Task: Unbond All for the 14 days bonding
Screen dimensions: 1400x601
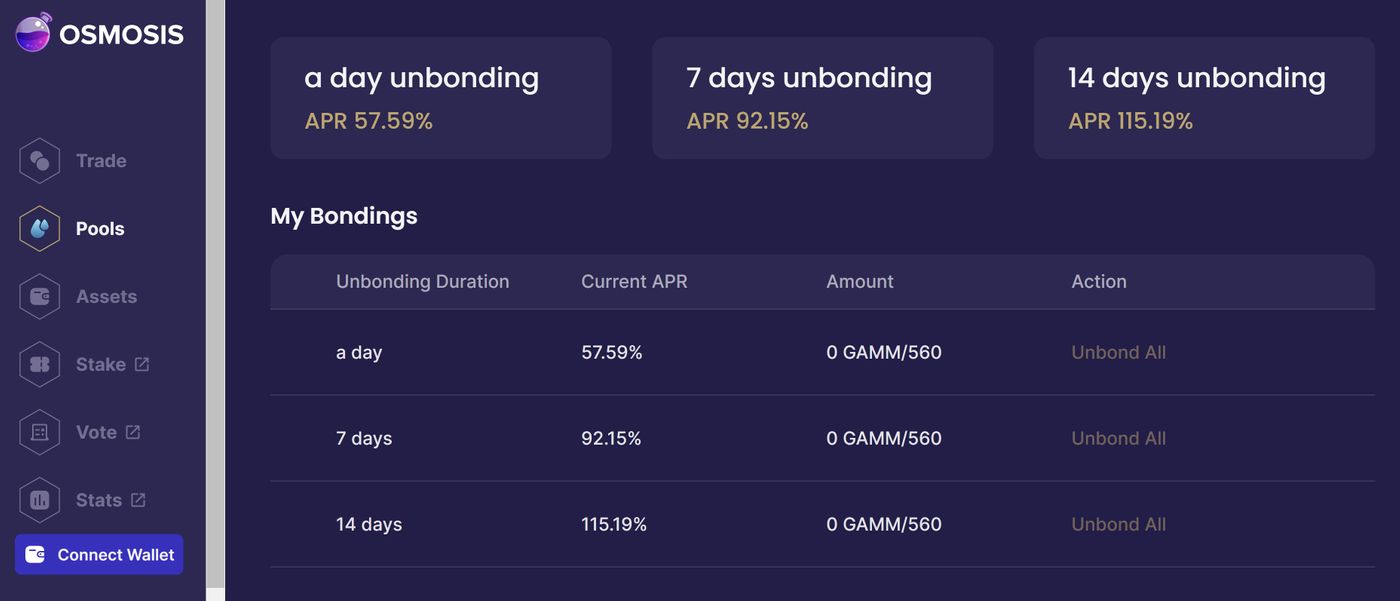Action: [x=1119, y=524]
